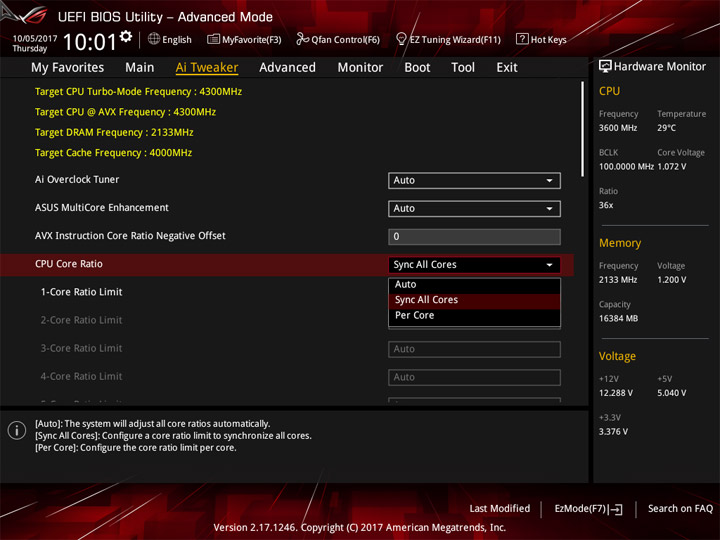Screen dimensions: 720x540
Task: Click 4-Core Ratio Limit Auto field
Action: (x=474, y=377)
